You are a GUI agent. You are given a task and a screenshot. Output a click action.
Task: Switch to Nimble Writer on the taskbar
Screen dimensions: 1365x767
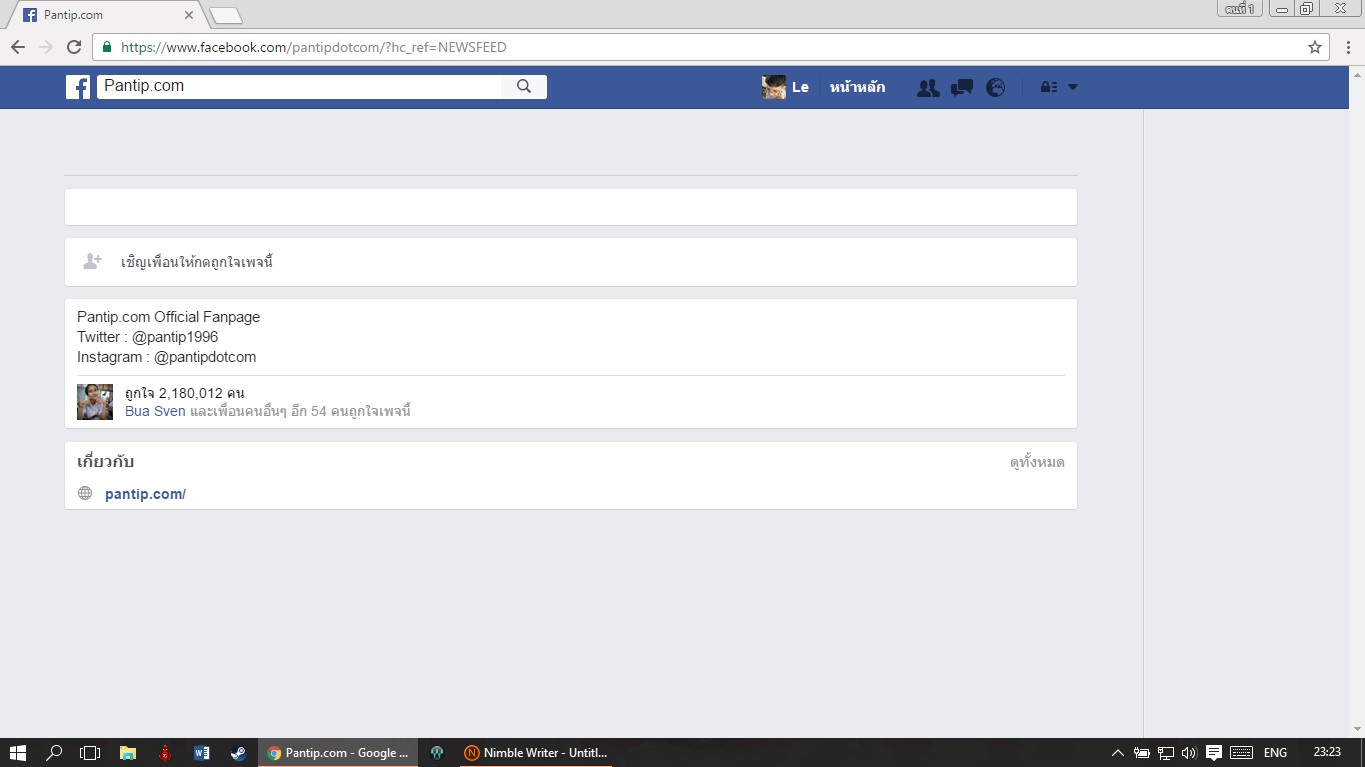[x=536, y=753]
